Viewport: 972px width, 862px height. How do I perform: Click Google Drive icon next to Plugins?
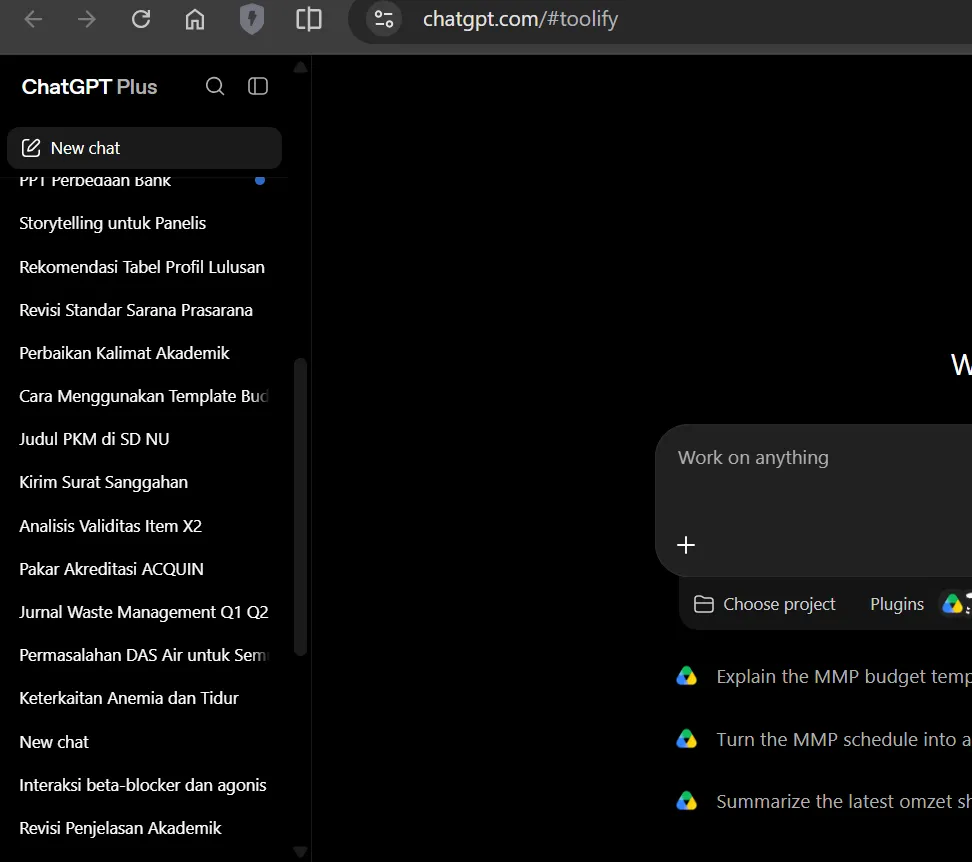click(953, 604)
